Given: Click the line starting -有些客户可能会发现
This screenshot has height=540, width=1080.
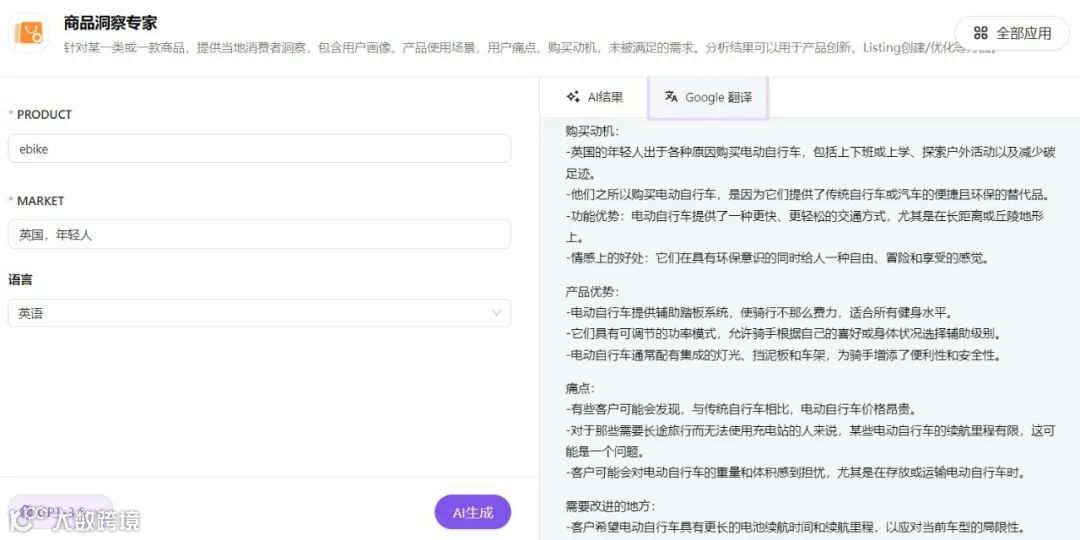Looking at the screenshot, I should (740, 409).
